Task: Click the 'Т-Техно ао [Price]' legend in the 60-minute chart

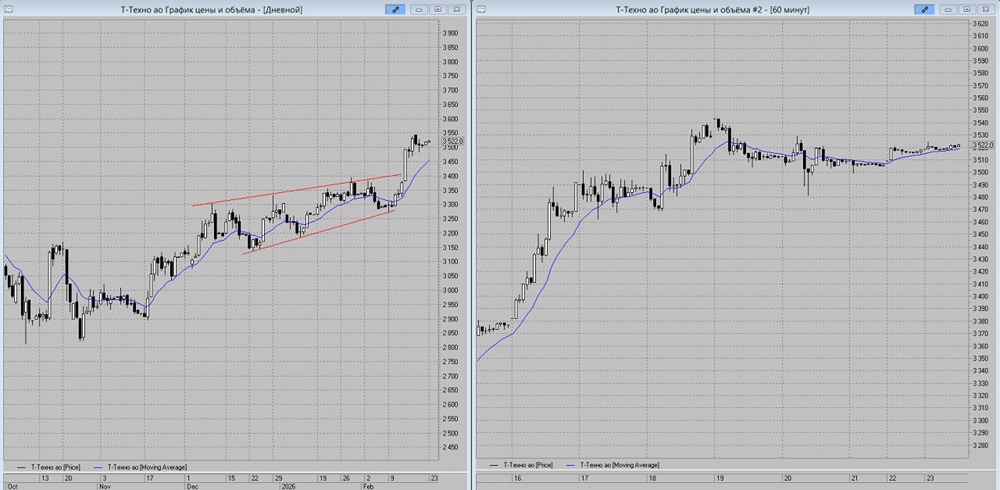Action: pyautogui.click(x=523, y=465)
